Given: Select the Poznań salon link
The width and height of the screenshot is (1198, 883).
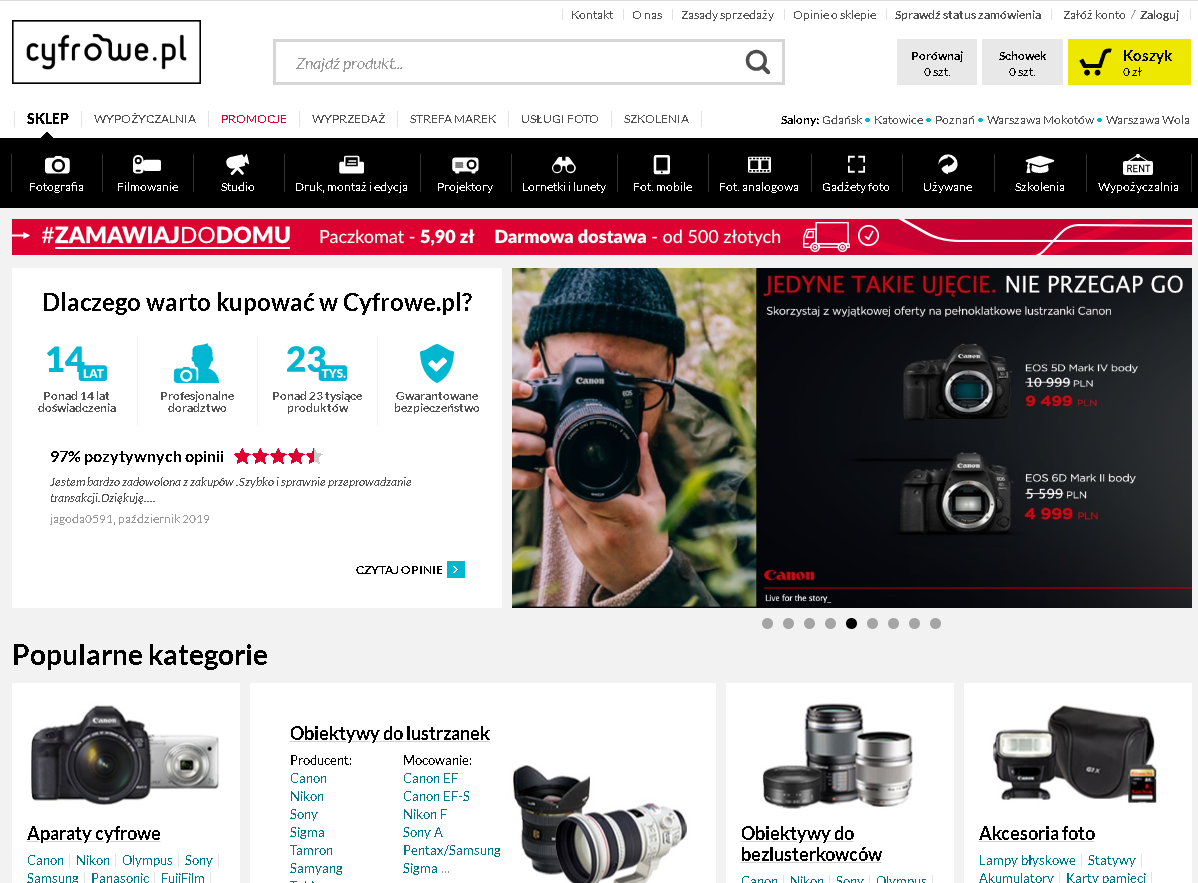Looking at the screenshot, I should pos(955,120).
